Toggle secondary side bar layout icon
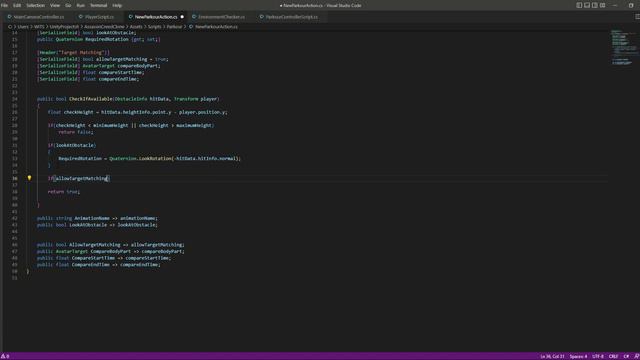Screen dimensions: 640x360 click(594, 5)
